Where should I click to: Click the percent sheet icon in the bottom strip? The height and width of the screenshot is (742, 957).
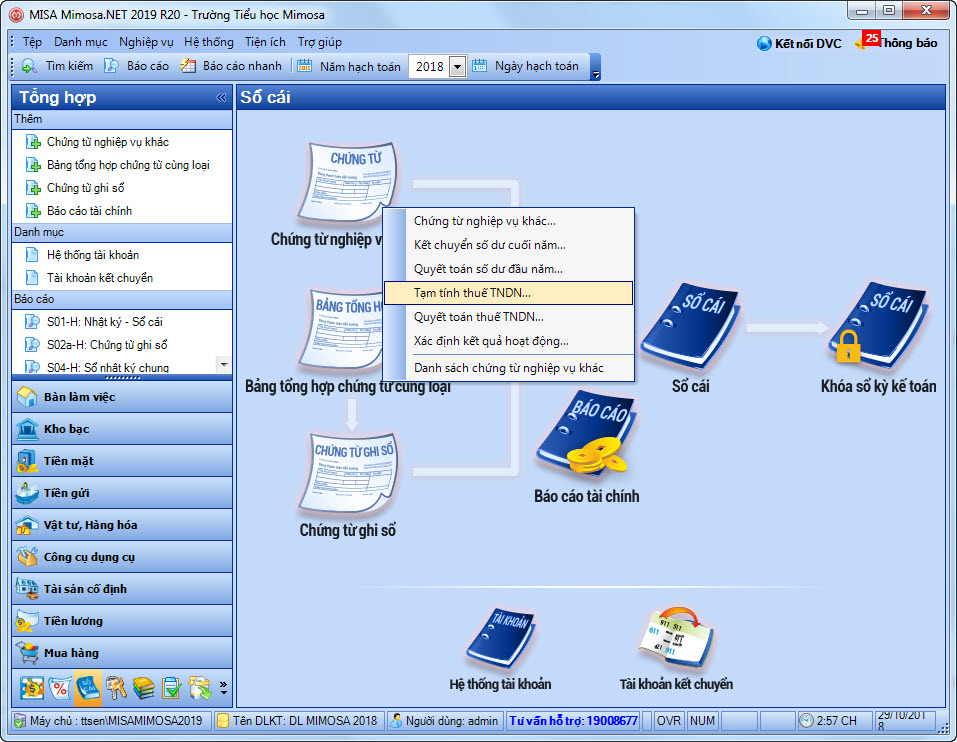click(x=60, y=688)
